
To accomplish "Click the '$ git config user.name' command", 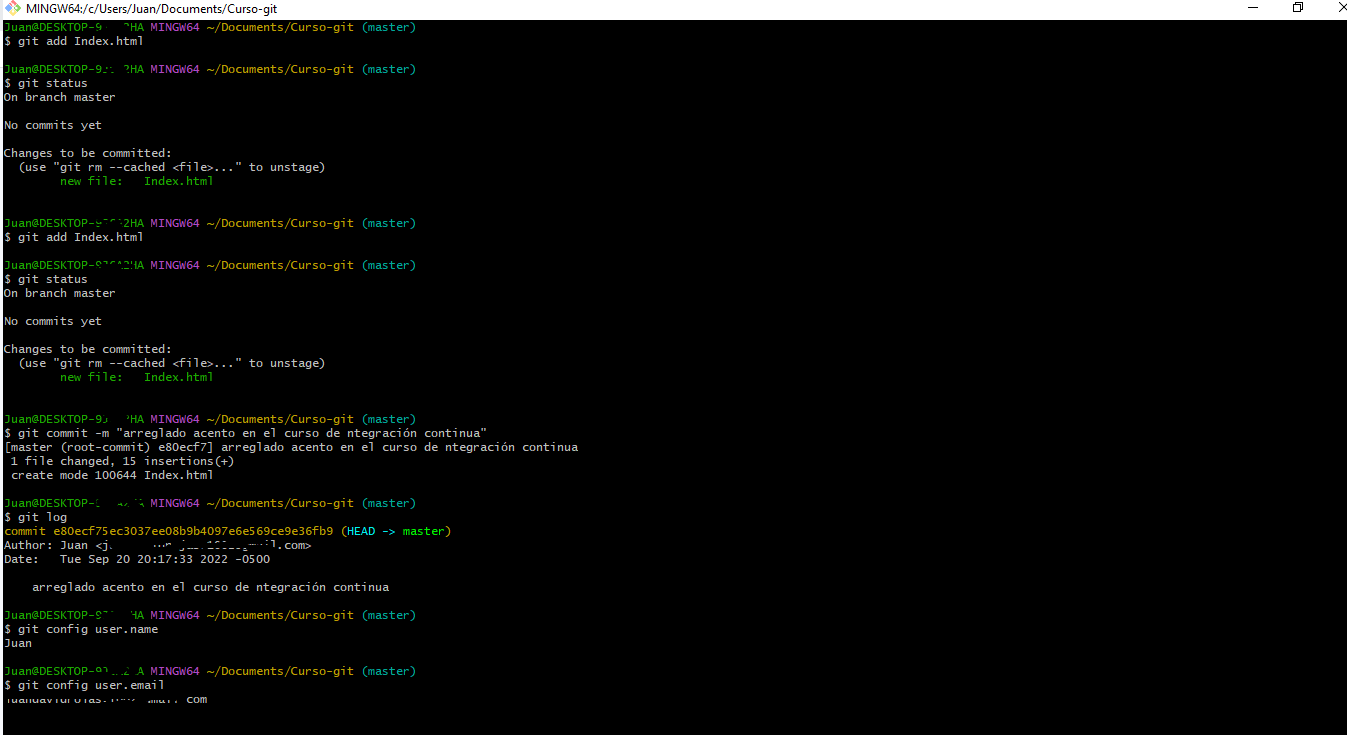I will pos(81,629).
